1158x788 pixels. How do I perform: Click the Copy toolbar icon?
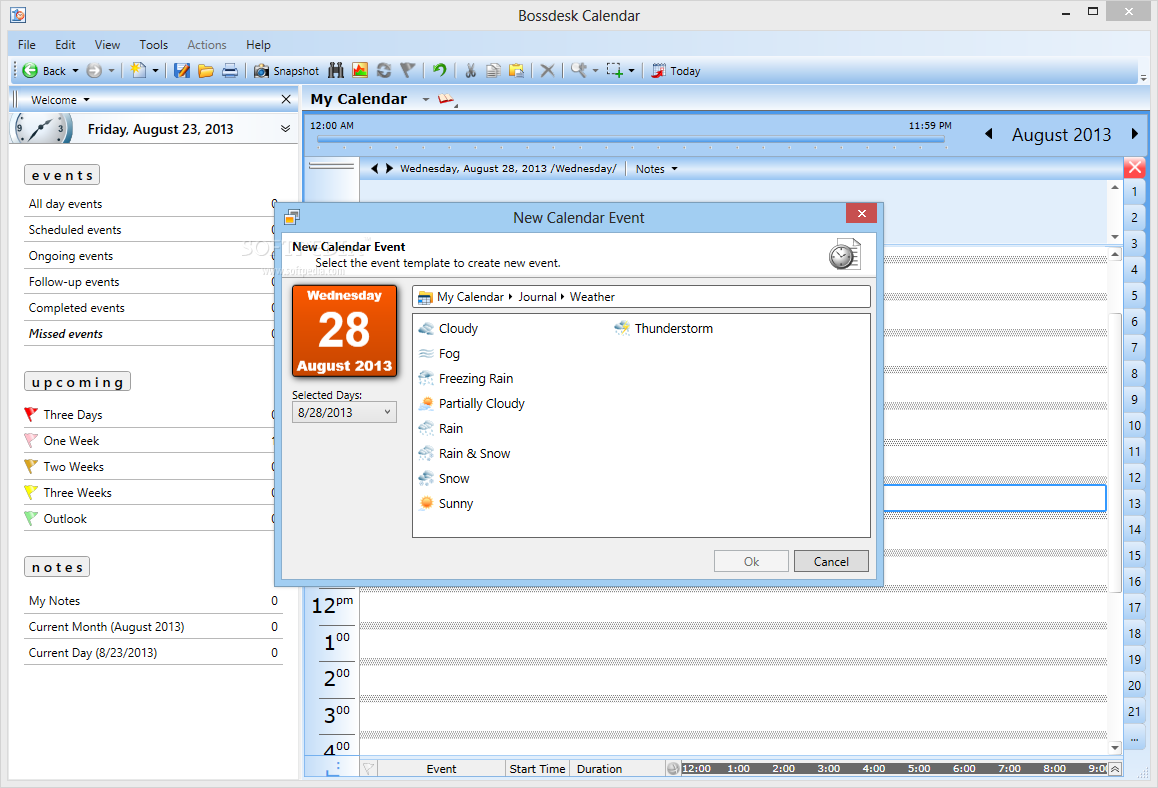pyautogui.click(x=493, y=71)
